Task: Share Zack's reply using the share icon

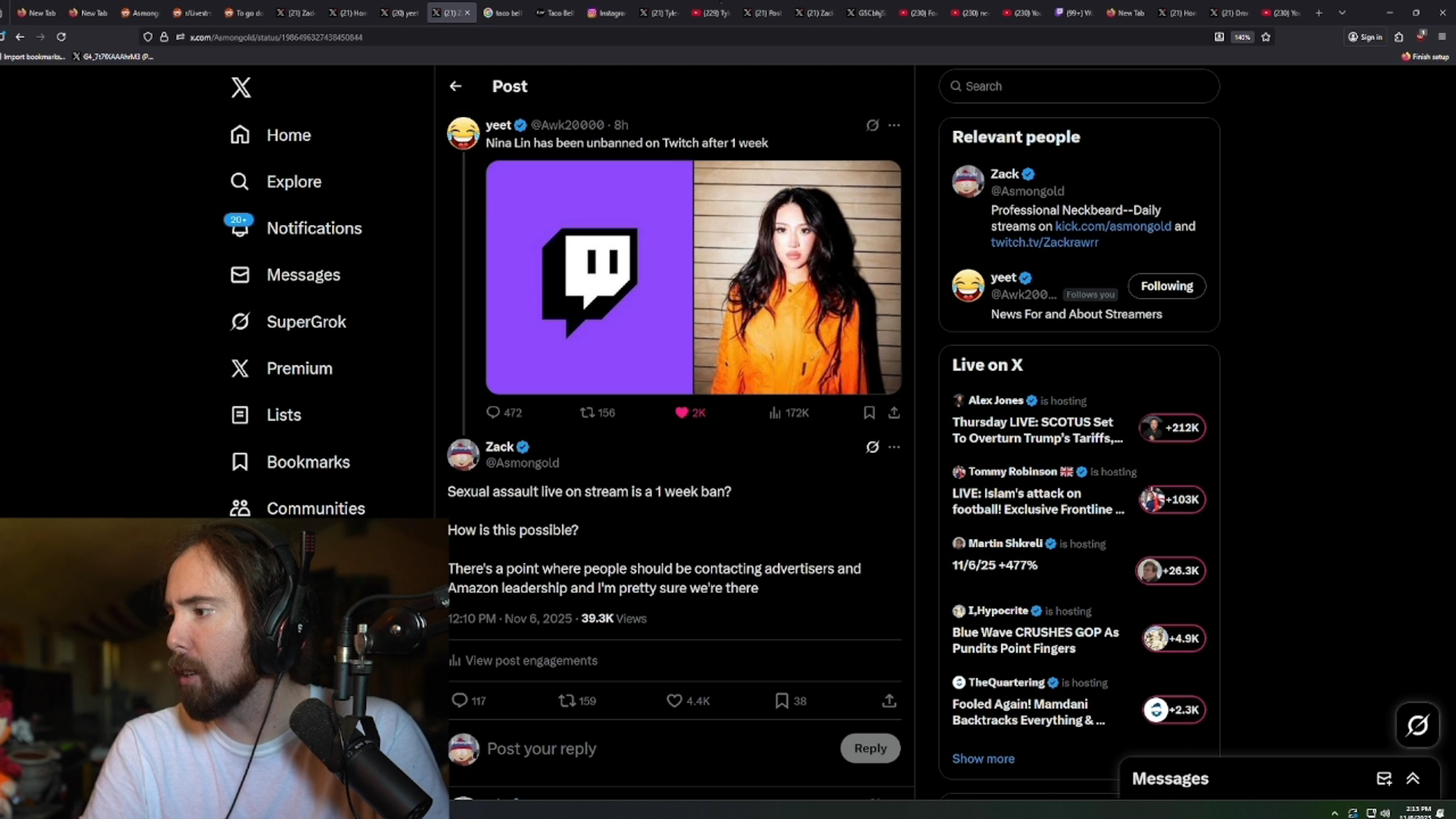Action: pos(889,701)
